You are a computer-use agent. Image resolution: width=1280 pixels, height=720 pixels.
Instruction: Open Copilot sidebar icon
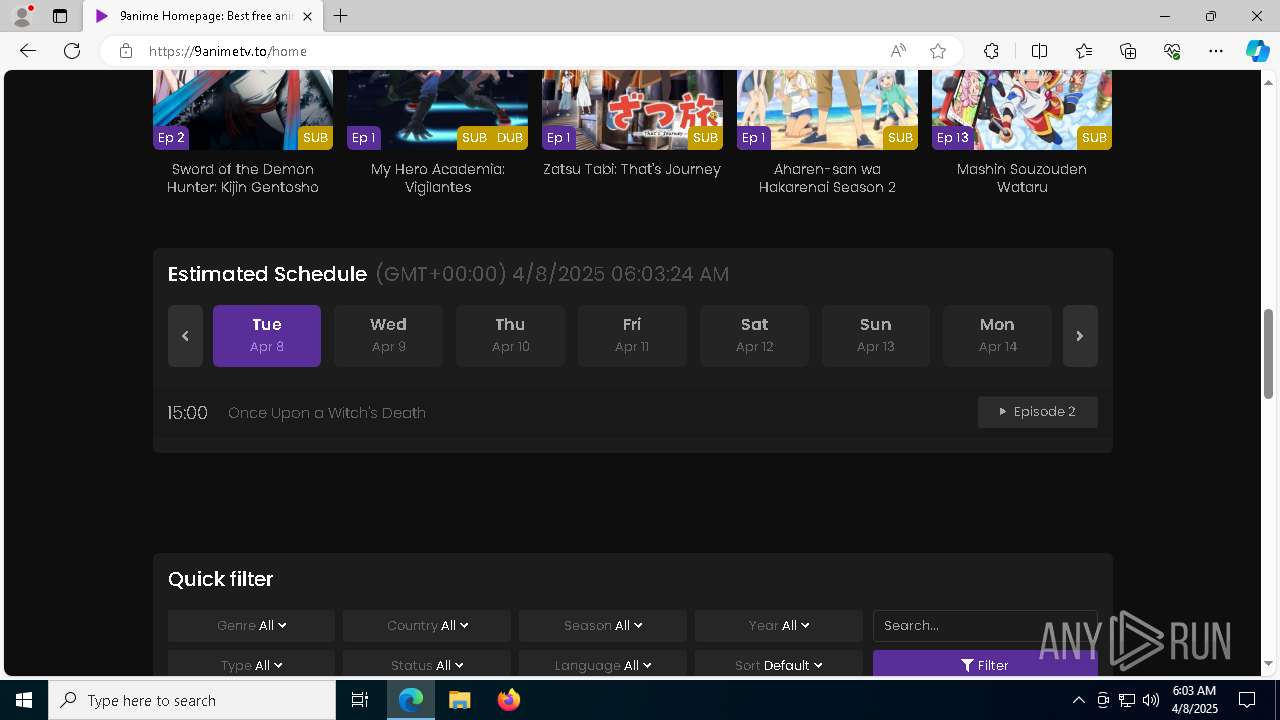click(x=1257, y=51)
